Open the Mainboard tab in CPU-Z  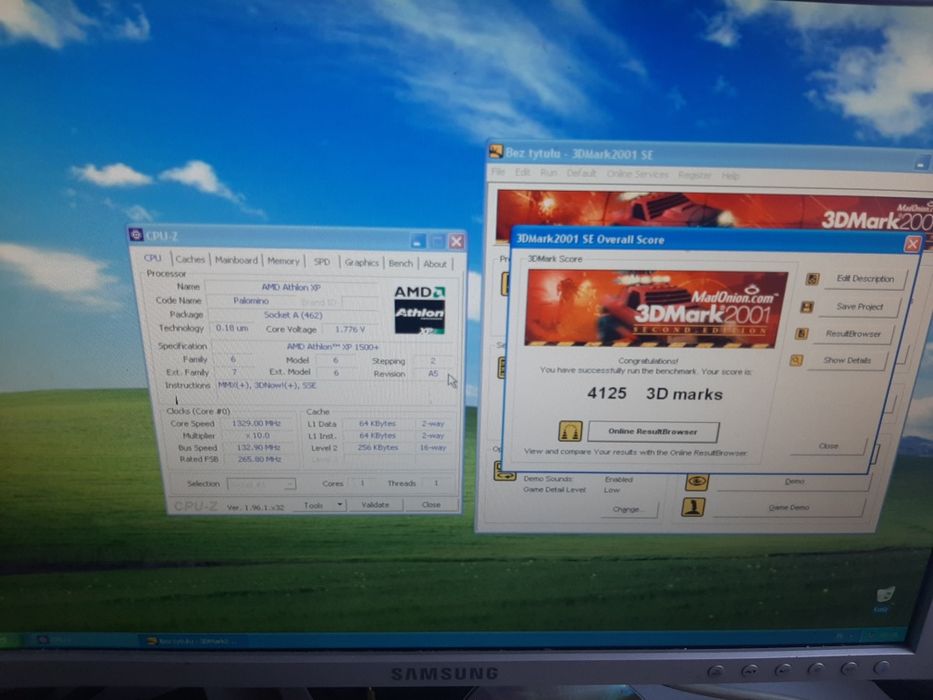tap(236, 260)
